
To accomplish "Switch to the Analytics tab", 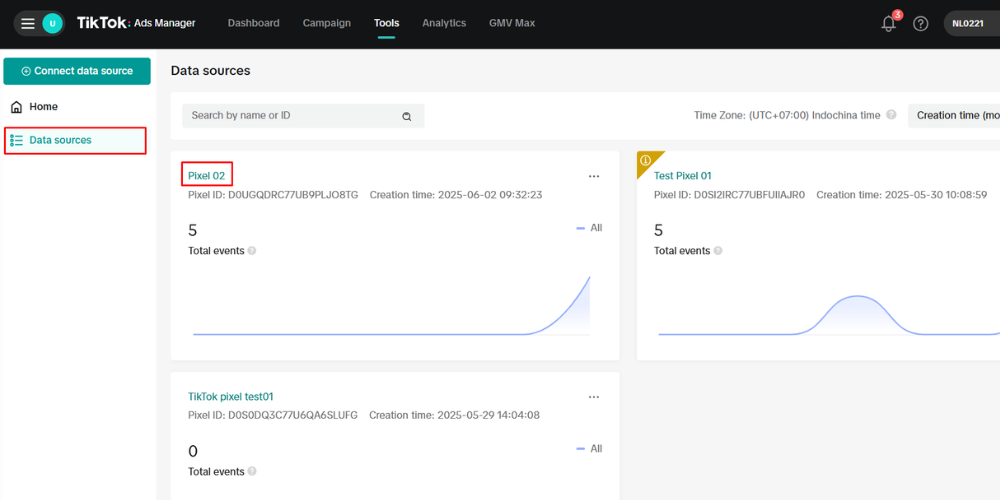I will 444,23.
